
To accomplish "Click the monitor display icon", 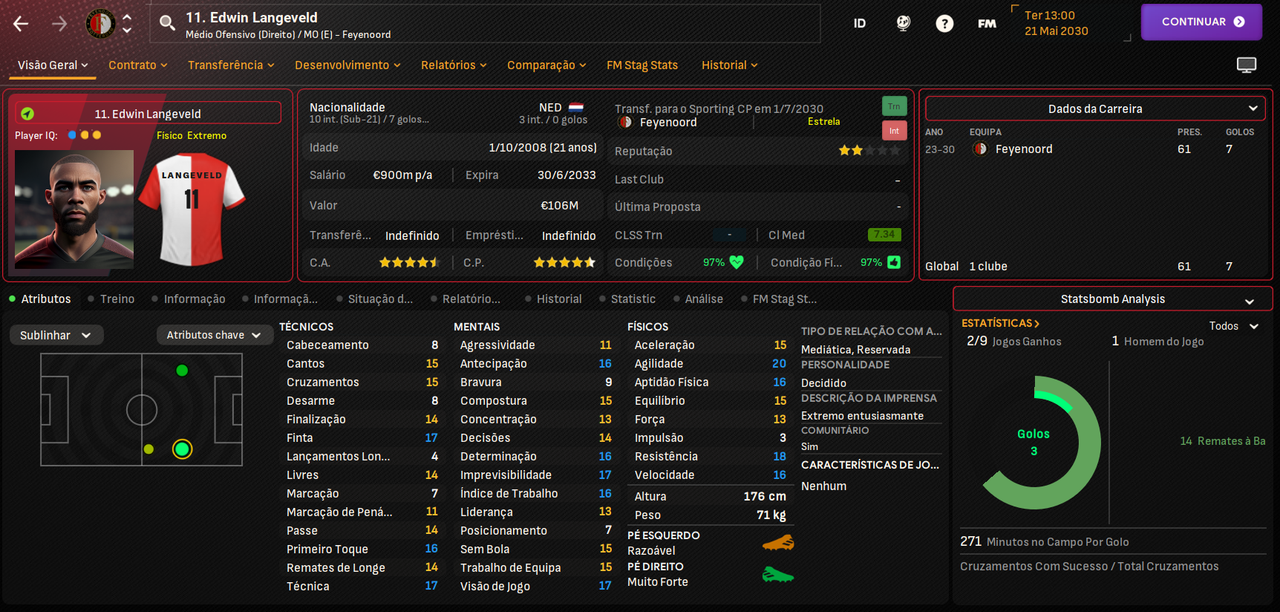I will click(x=1246, y=65).
